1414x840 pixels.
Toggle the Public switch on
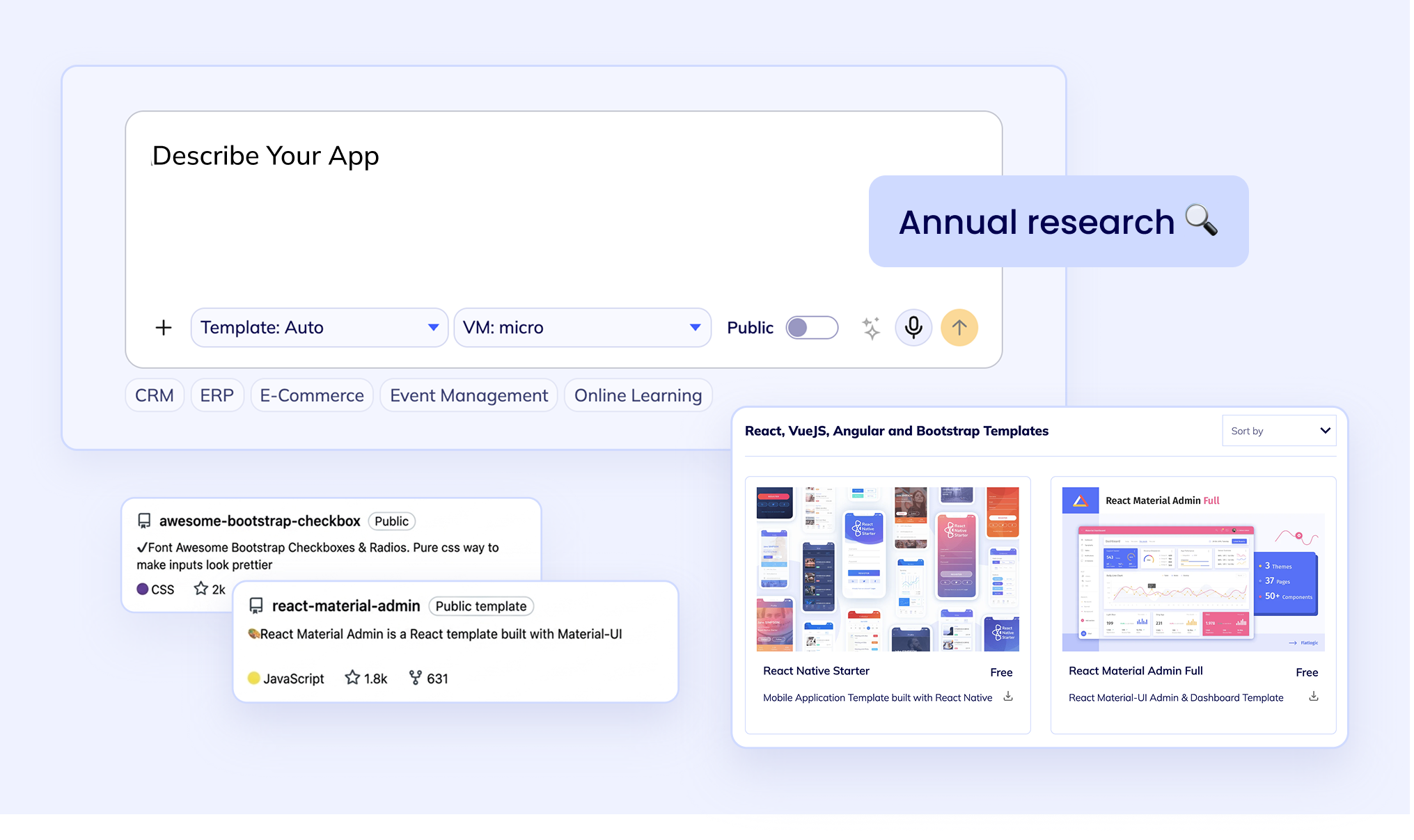pyautogui.click(x=812, y=327)
